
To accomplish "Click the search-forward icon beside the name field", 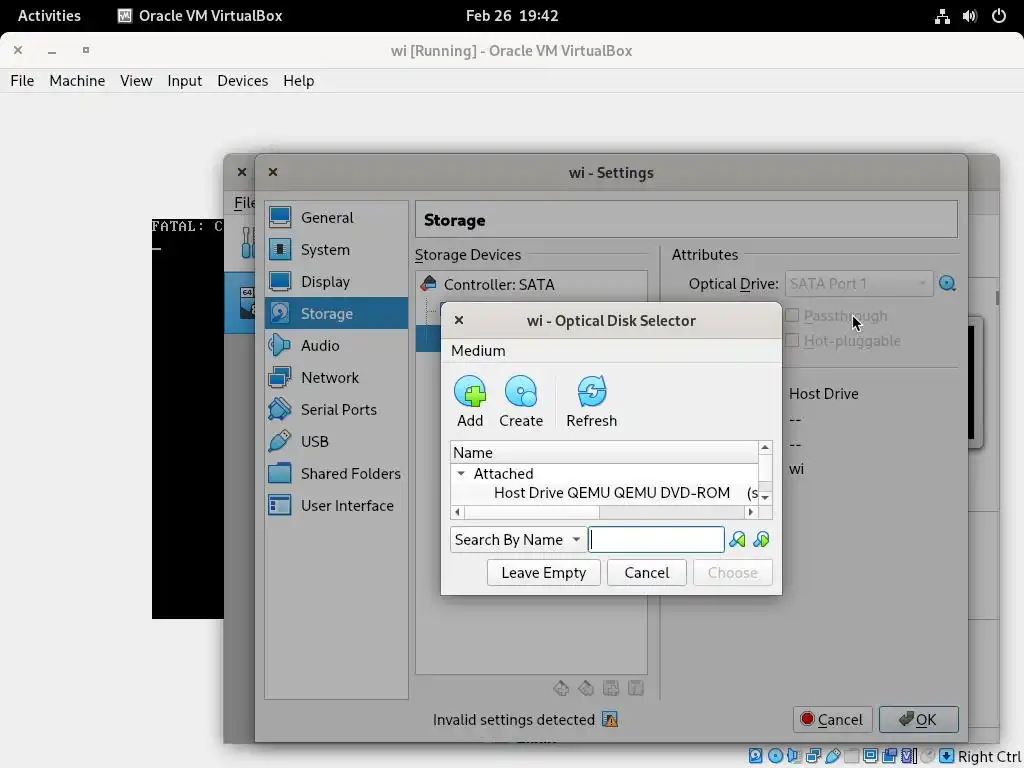I will 737,539.
